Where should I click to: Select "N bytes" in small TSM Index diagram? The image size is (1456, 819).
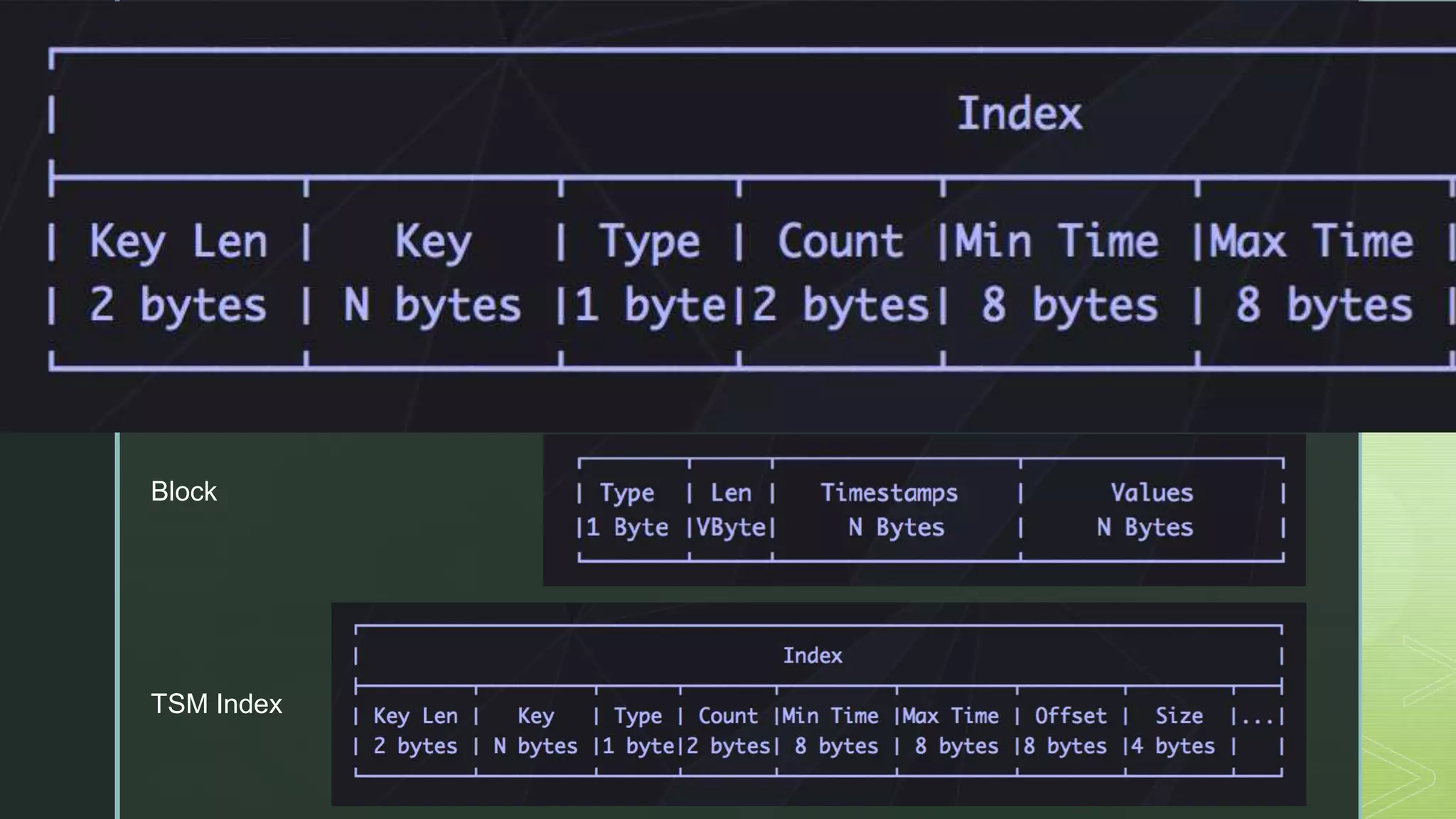[535, 746]
